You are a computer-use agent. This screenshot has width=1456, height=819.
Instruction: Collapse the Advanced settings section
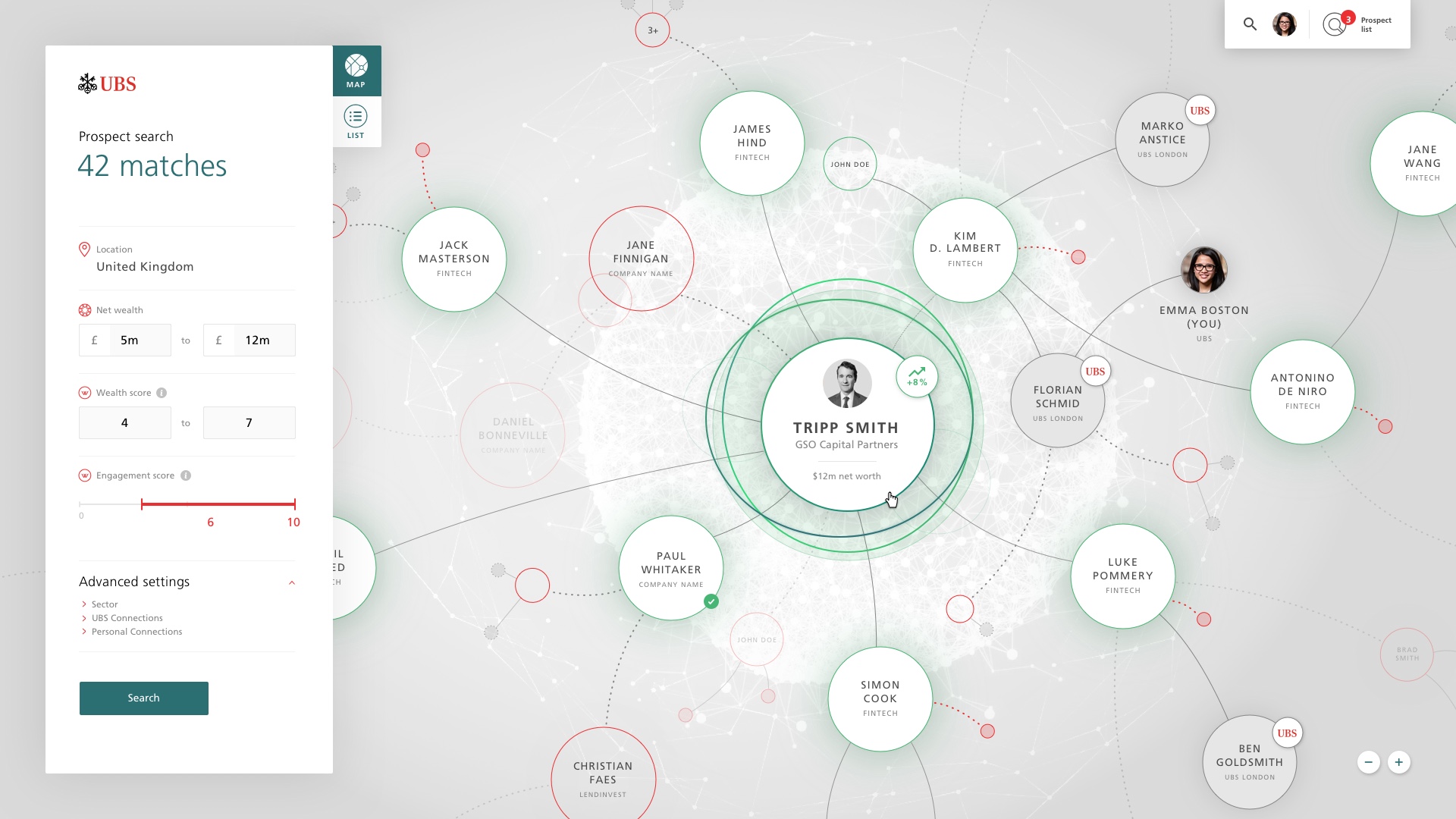click(292, 582)
